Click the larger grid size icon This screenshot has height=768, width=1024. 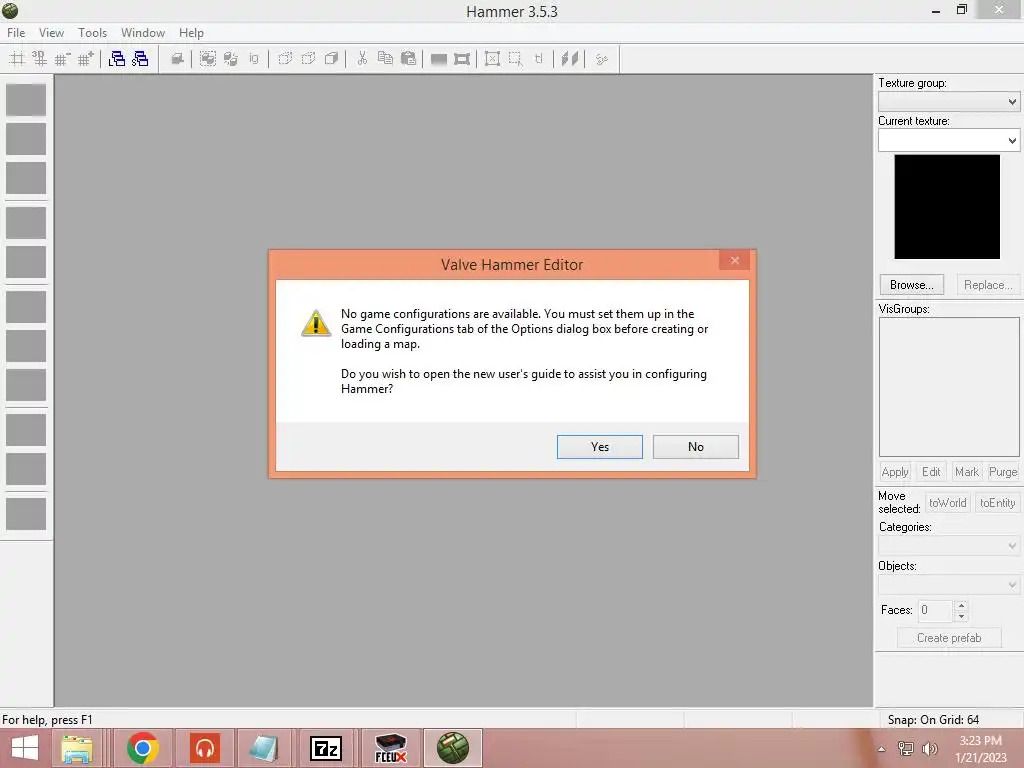(x=86, y=59)
